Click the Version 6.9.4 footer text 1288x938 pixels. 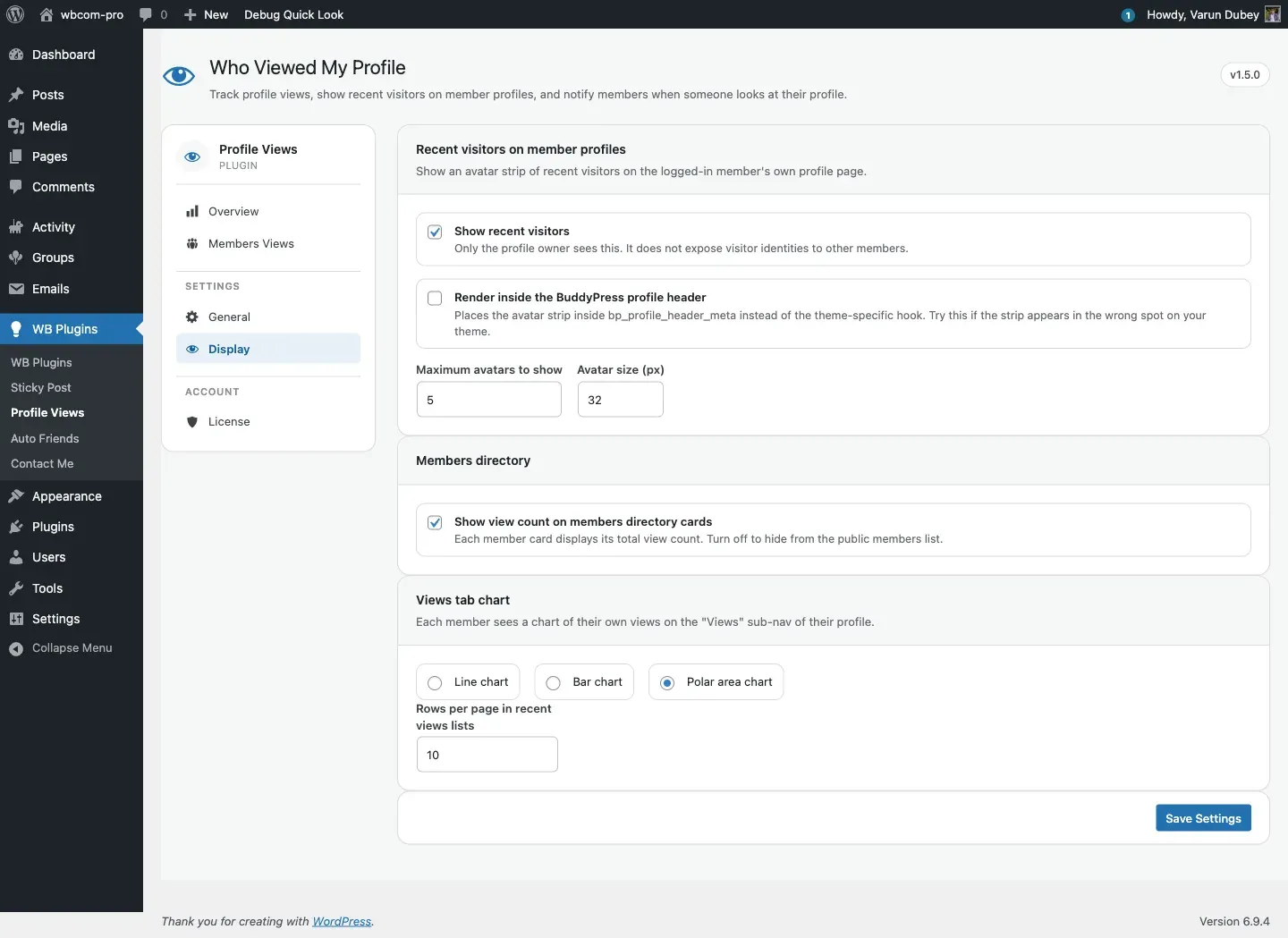coord(1234,921)
